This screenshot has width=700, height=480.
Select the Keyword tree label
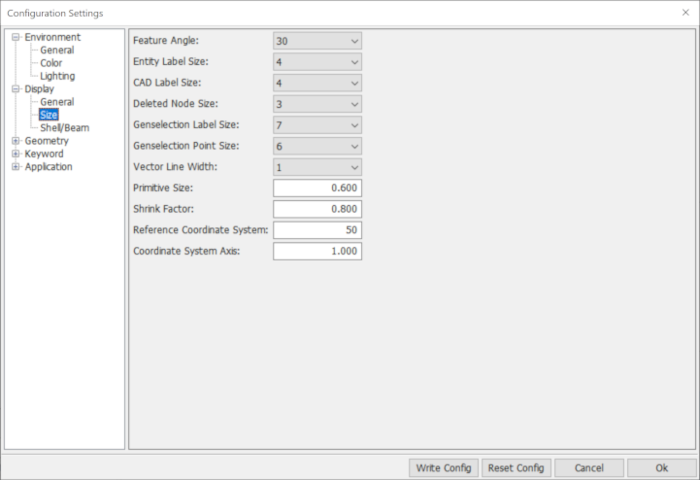point(44,154)
